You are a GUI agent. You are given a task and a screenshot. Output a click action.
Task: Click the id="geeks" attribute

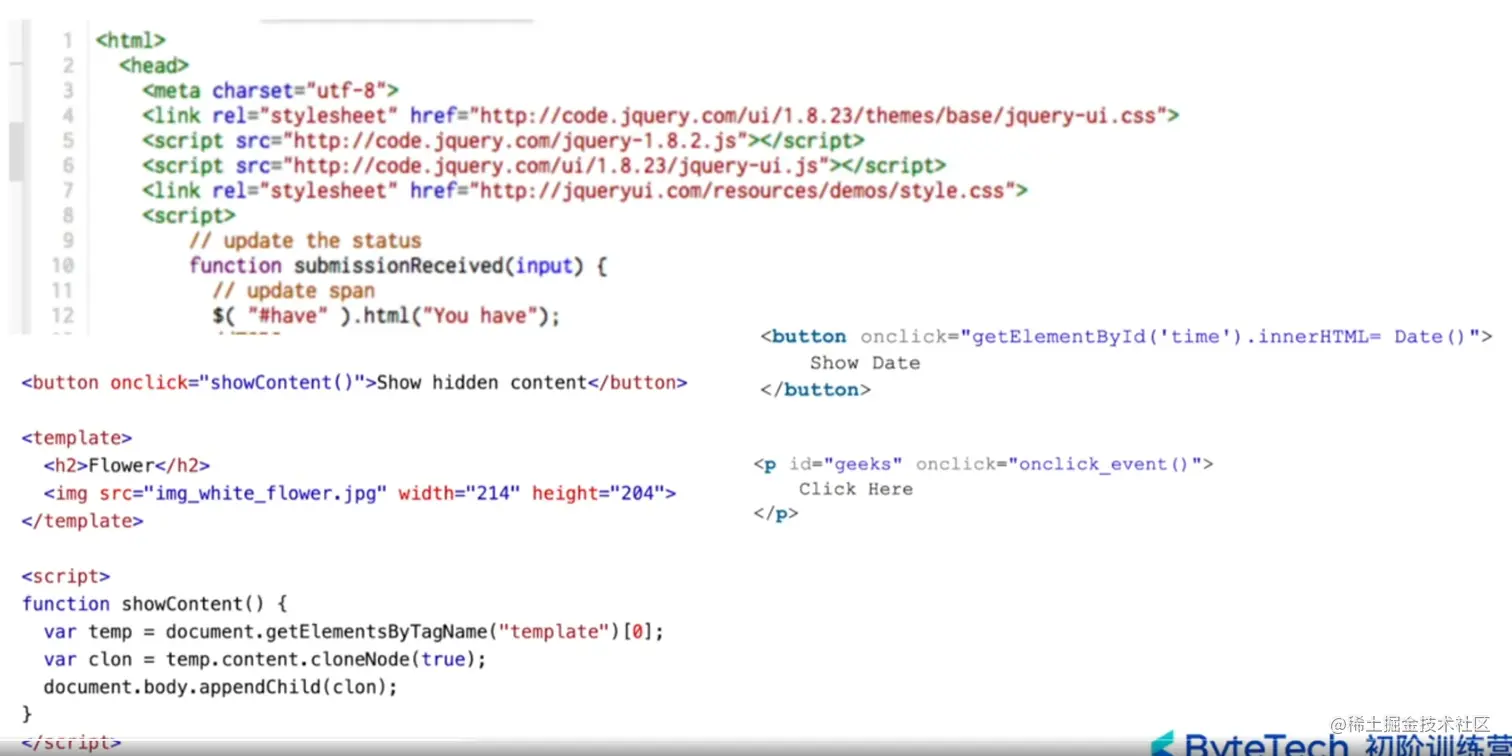(x=846, y=464)
